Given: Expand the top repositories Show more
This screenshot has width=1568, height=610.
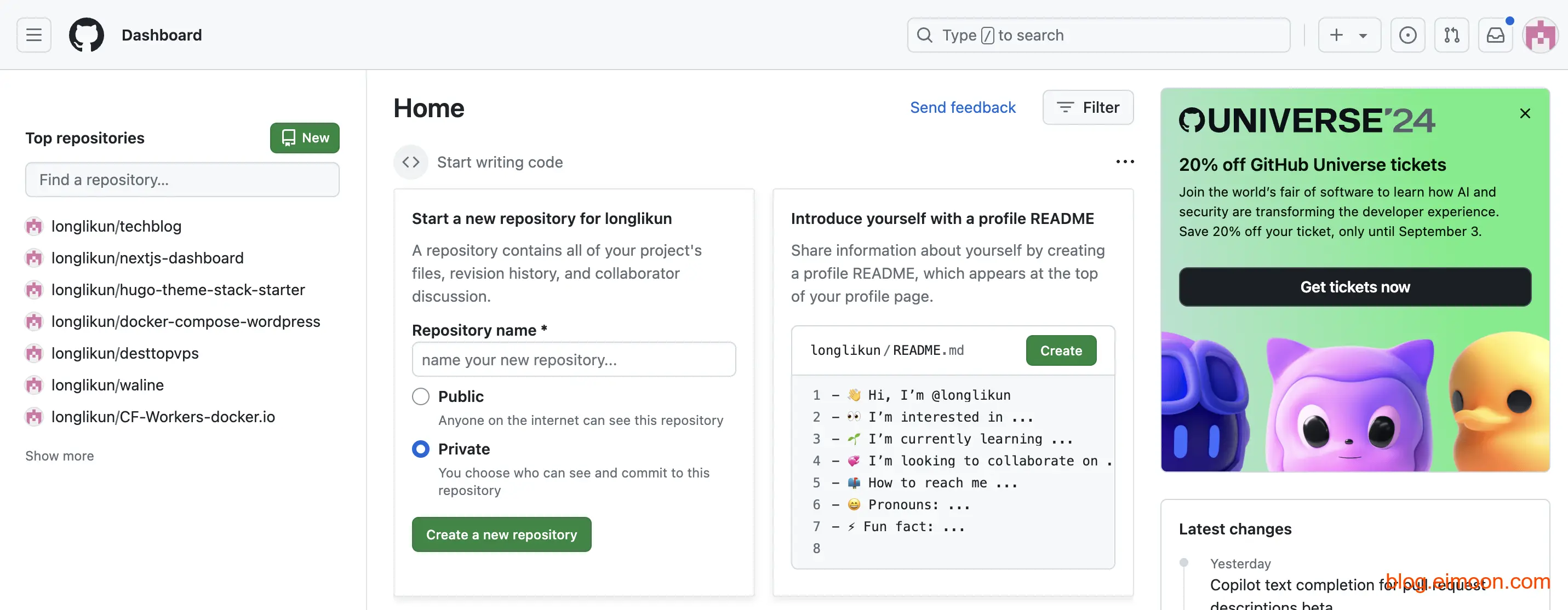Looking at the screenshot, I should point(59,456).
